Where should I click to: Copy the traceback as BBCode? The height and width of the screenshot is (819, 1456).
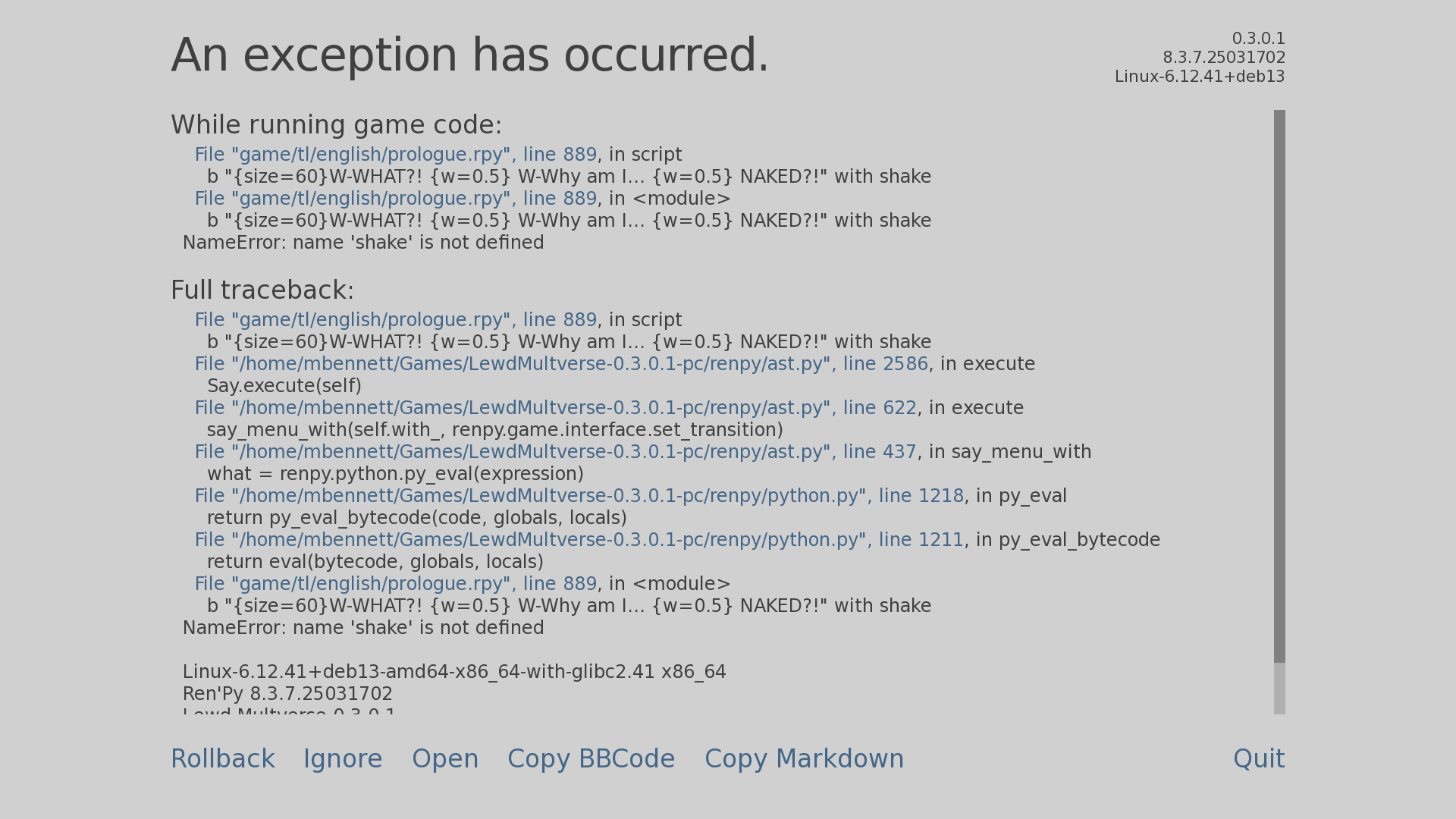[x=591, y=759]
